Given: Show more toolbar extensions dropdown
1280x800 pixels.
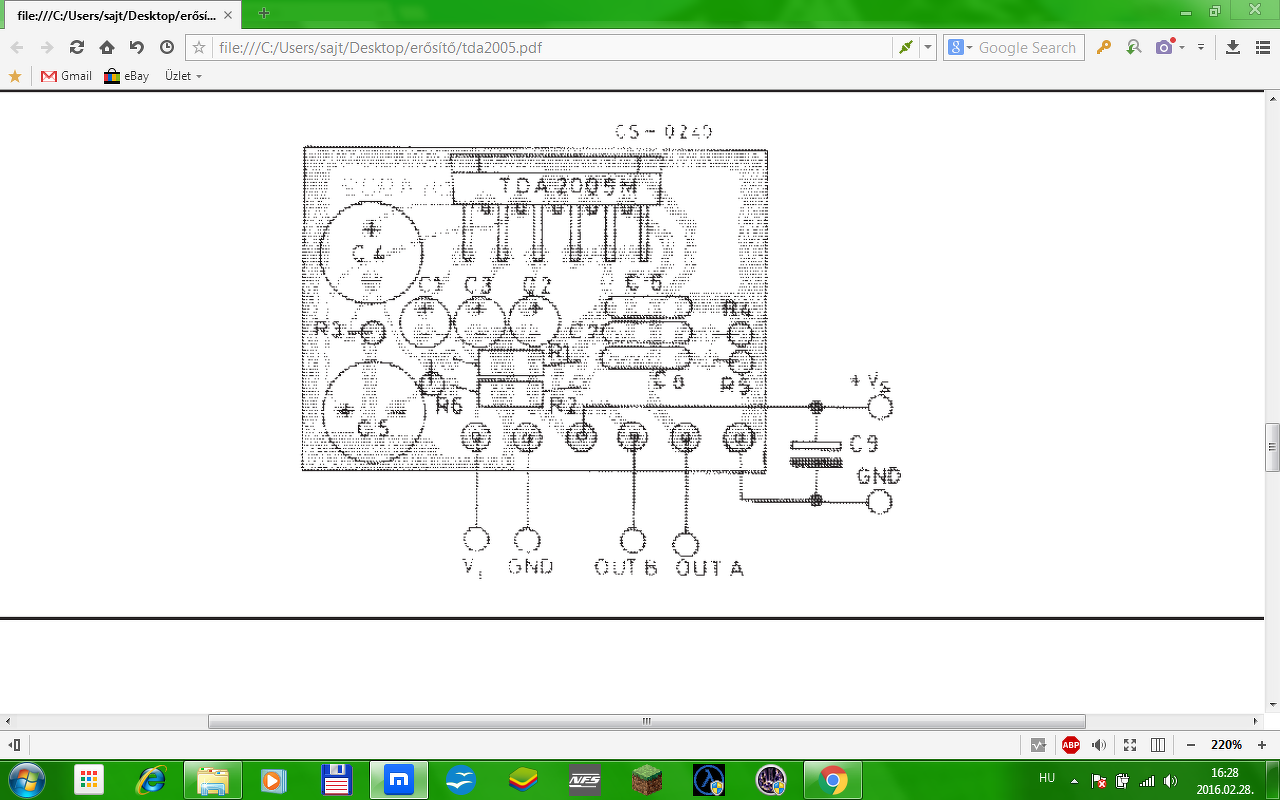Looking at the screenshot, I should point(1201,47).
